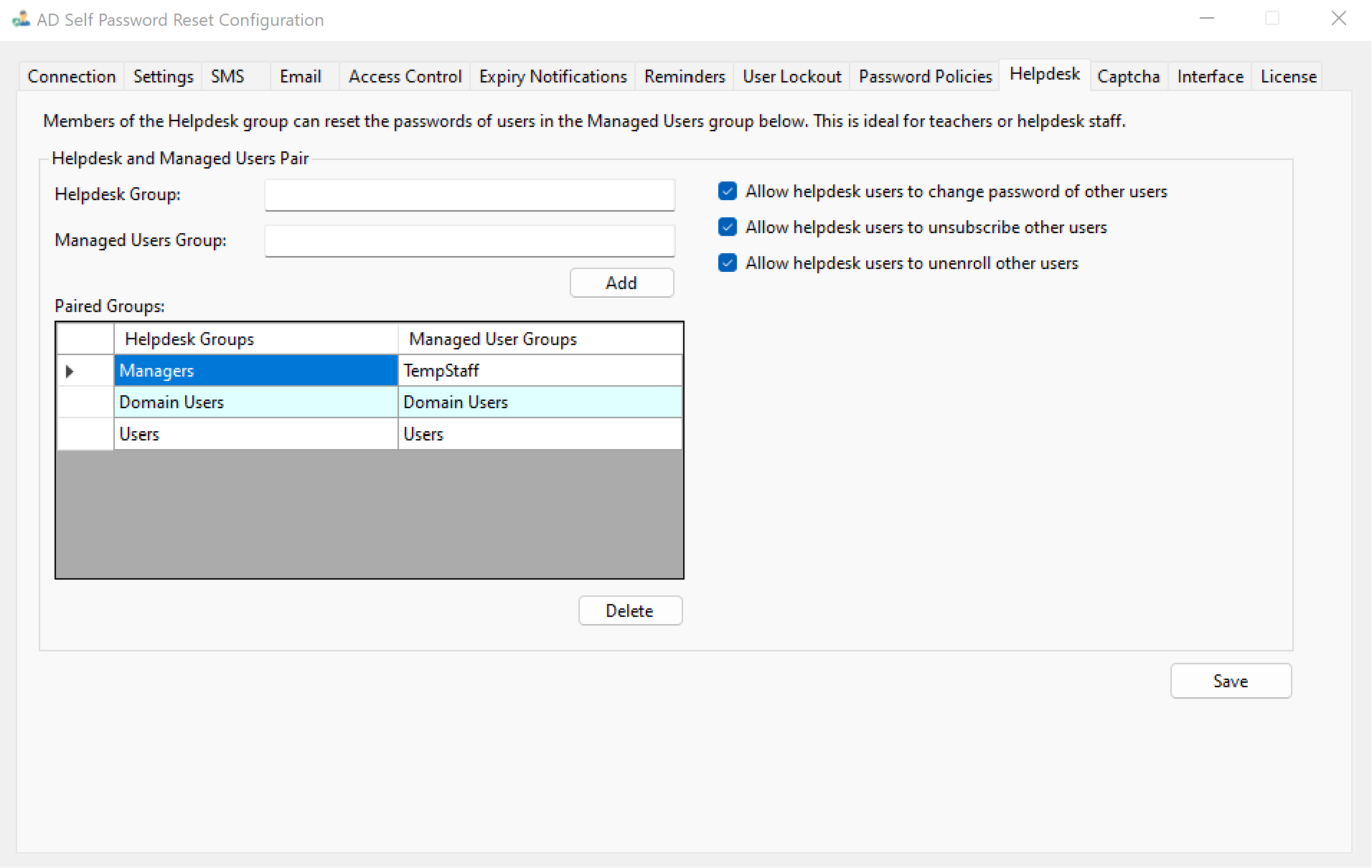Close the AD Self Password Reset window
The image size is (1372, 868).
coord(1338,19)
